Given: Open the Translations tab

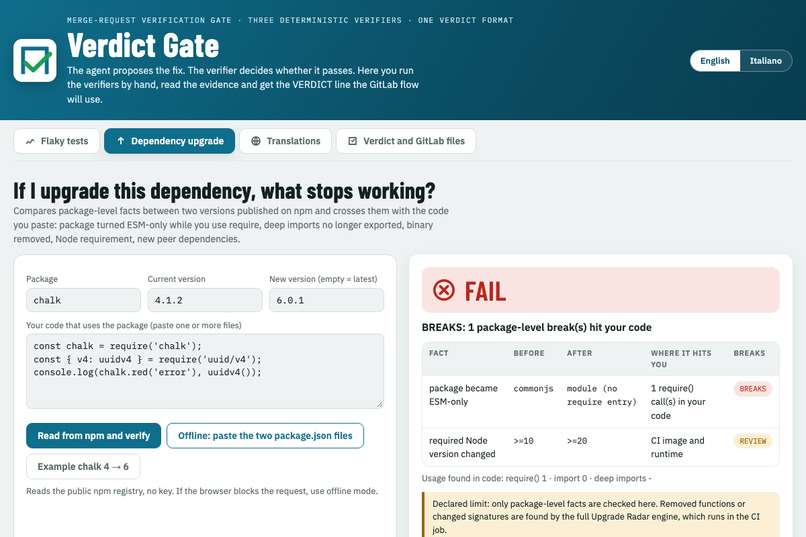Looking at the screenshot, I should point(285,141).
